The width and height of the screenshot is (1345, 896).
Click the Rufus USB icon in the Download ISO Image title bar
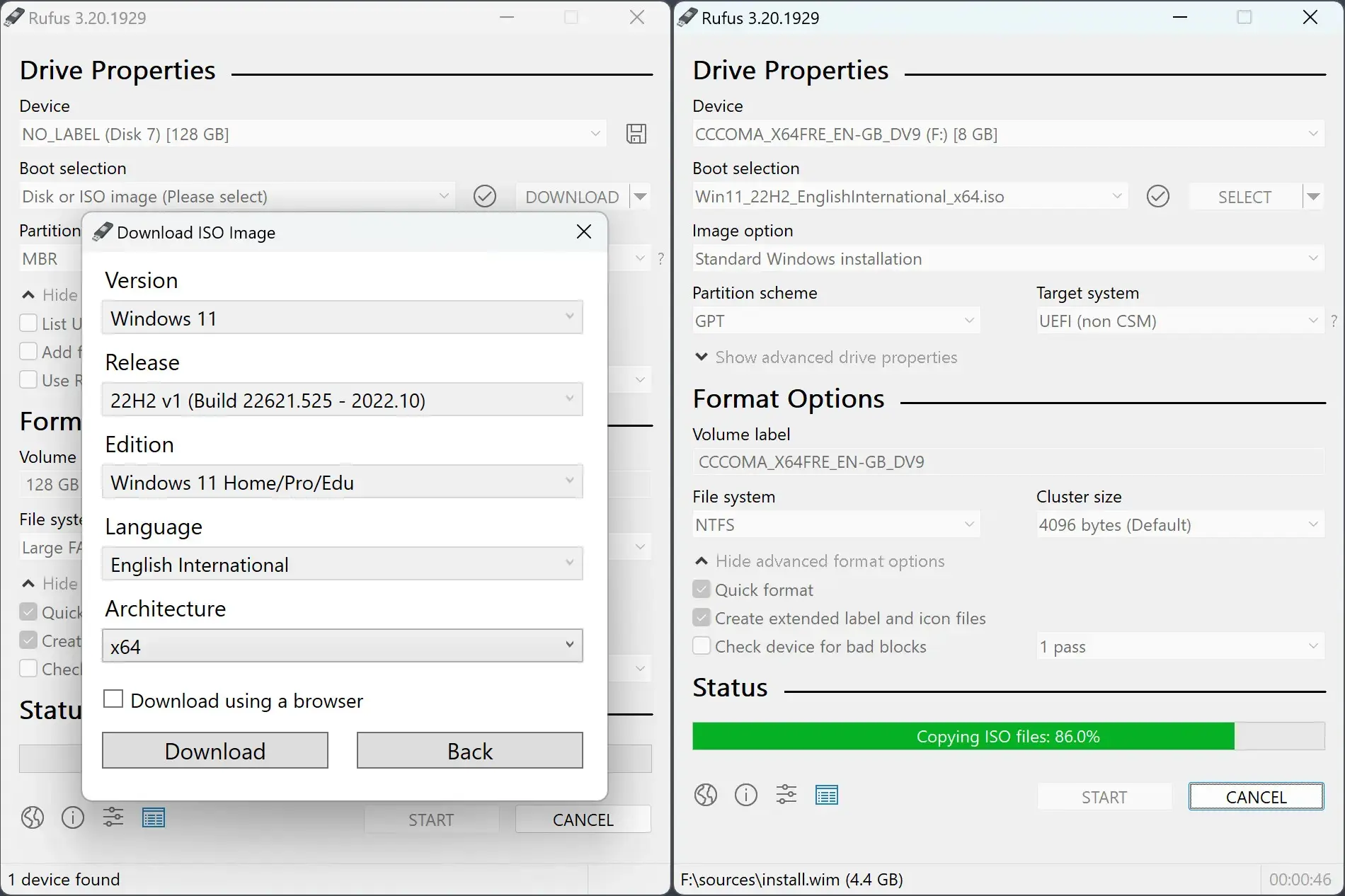tap(103, 231)
